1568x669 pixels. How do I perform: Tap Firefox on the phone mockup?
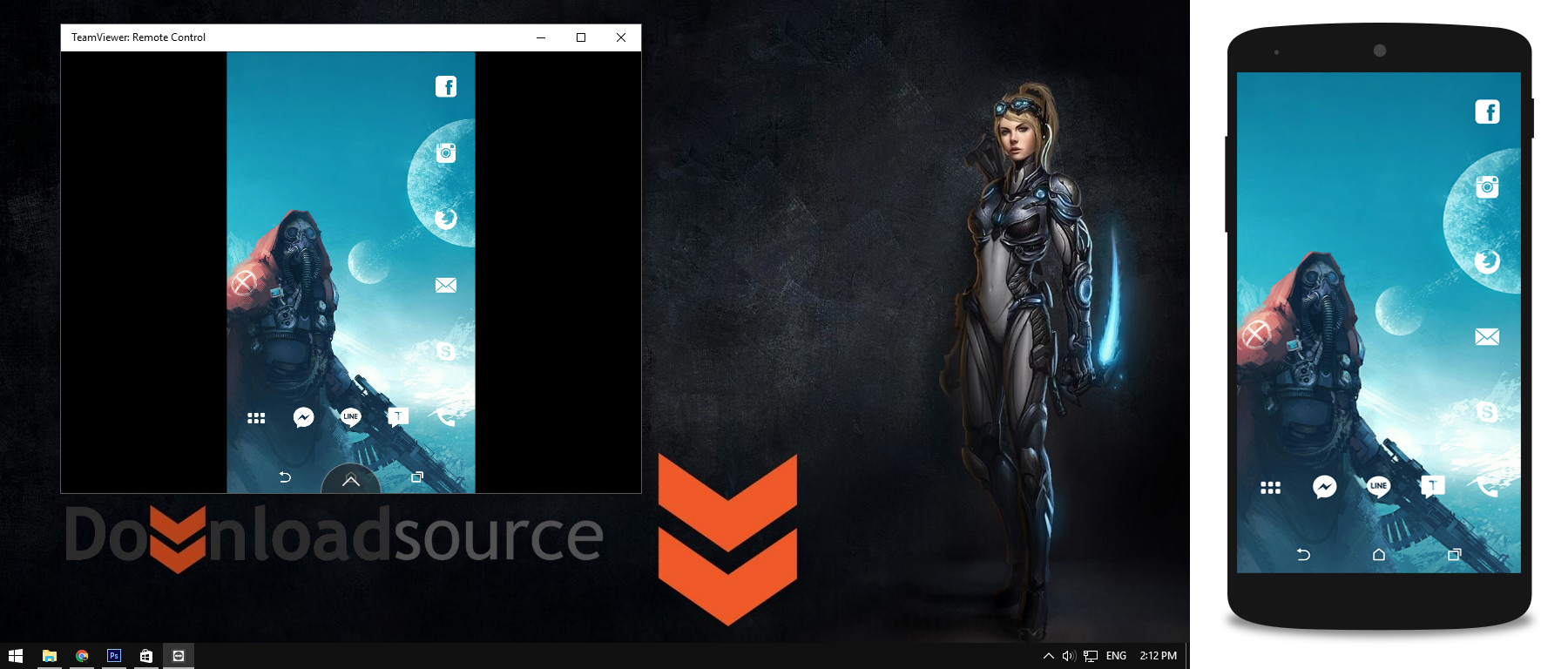[1487, 261]
